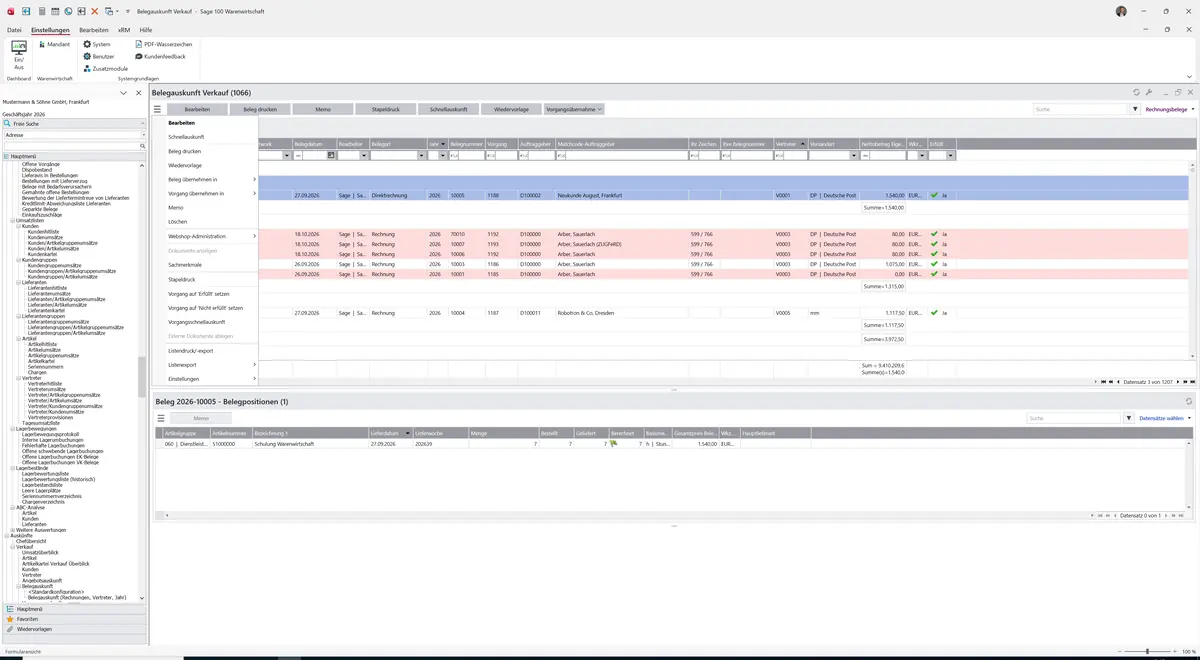The image size is (1200, 660).
Task: Click the Stapeldruck toolbar button
Action: tap(386, 109)
